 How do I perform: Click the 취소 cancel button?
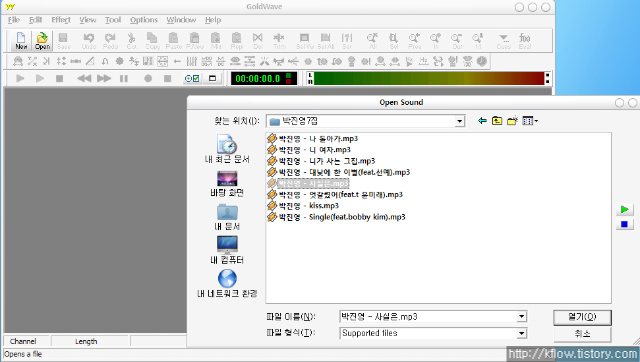point(582,334)
